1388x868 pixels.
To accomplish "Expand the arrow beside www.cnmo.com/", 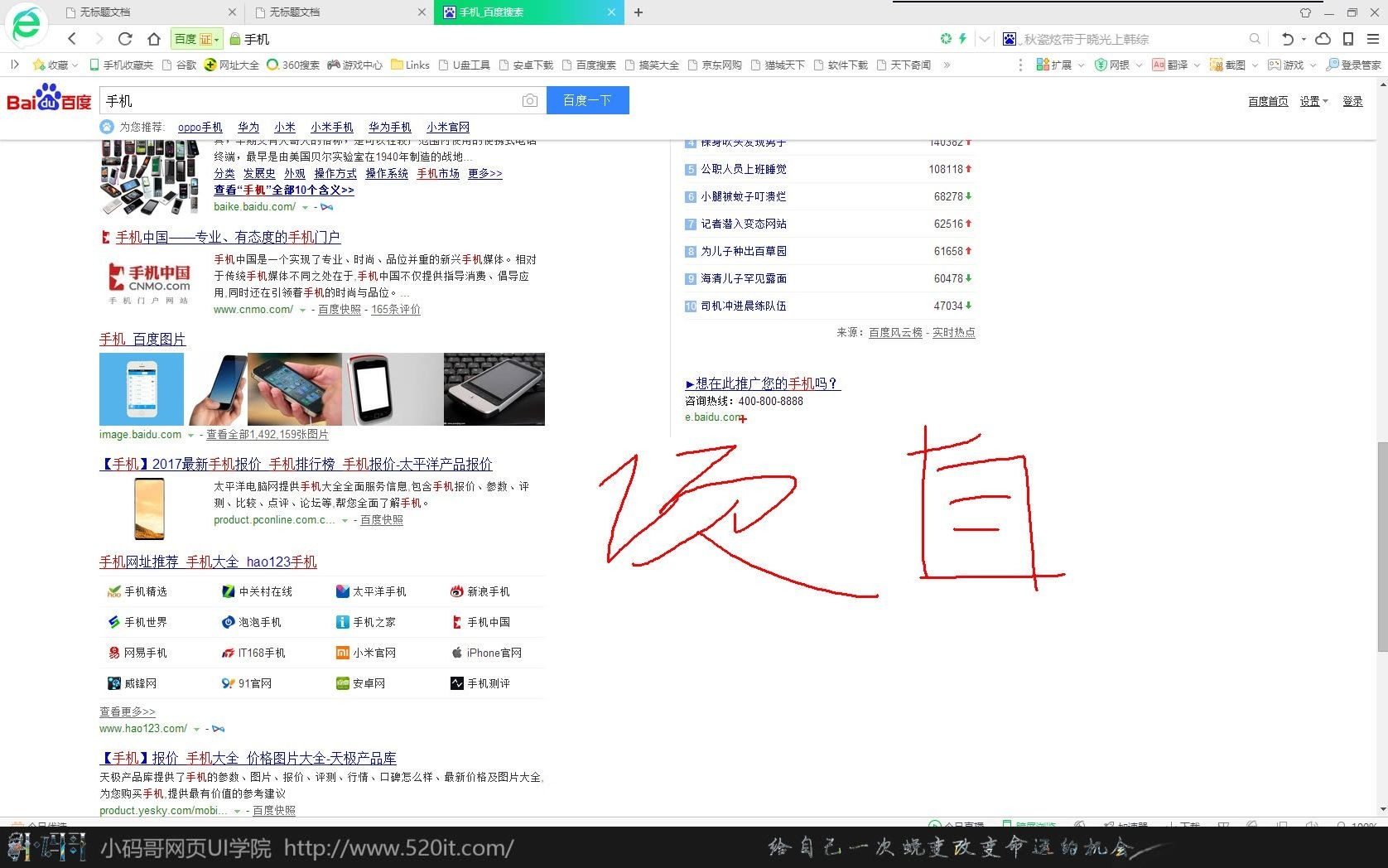I will 302,310.
